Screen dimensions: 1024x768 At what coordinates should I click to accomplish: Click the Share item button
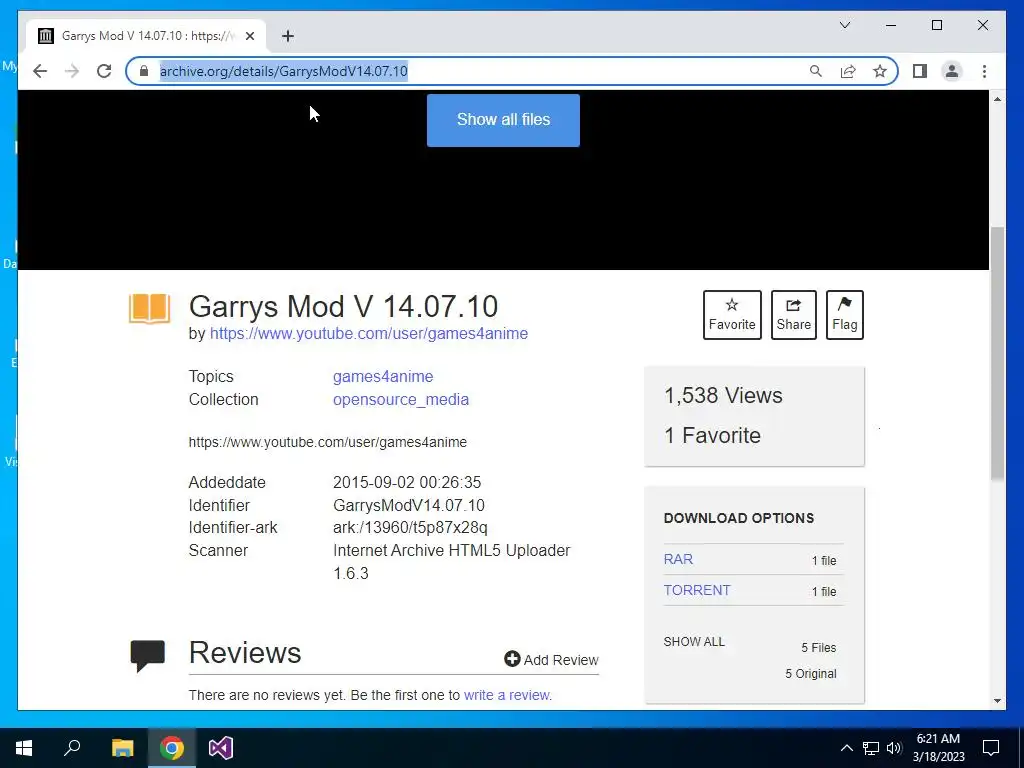(793, 315)
